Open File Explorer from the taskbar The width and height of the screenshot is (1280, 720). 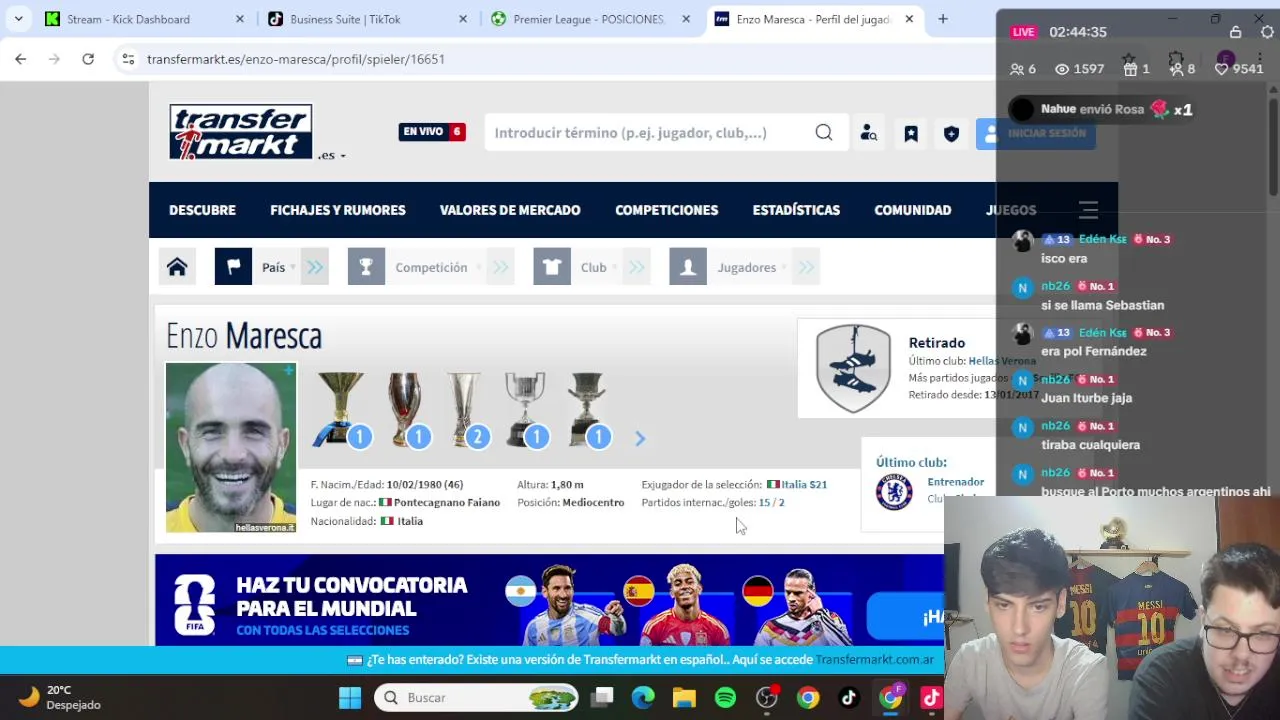pos(684,698)
